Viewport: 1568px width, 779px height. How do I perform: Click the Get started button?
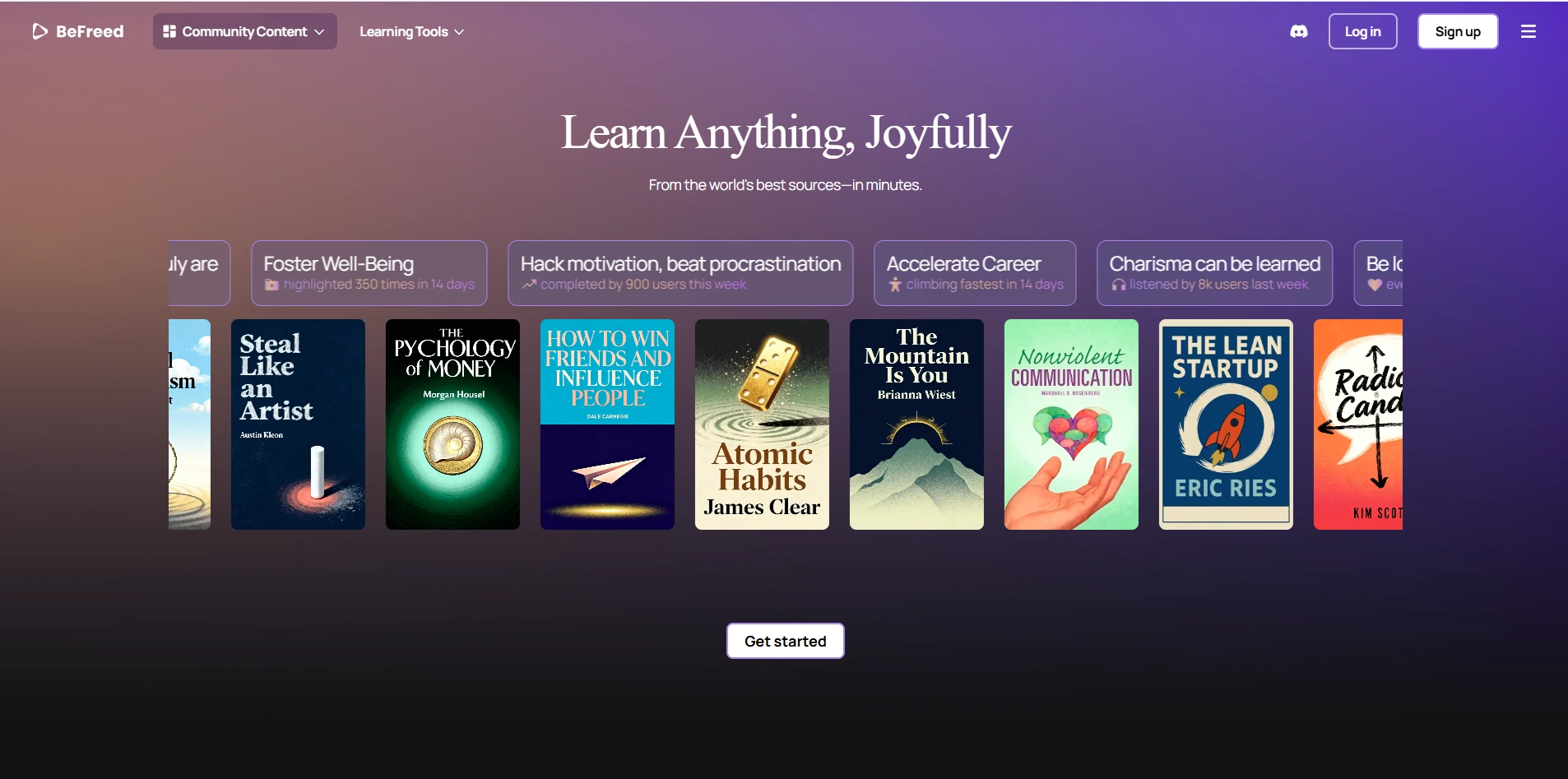click(786, 641)
